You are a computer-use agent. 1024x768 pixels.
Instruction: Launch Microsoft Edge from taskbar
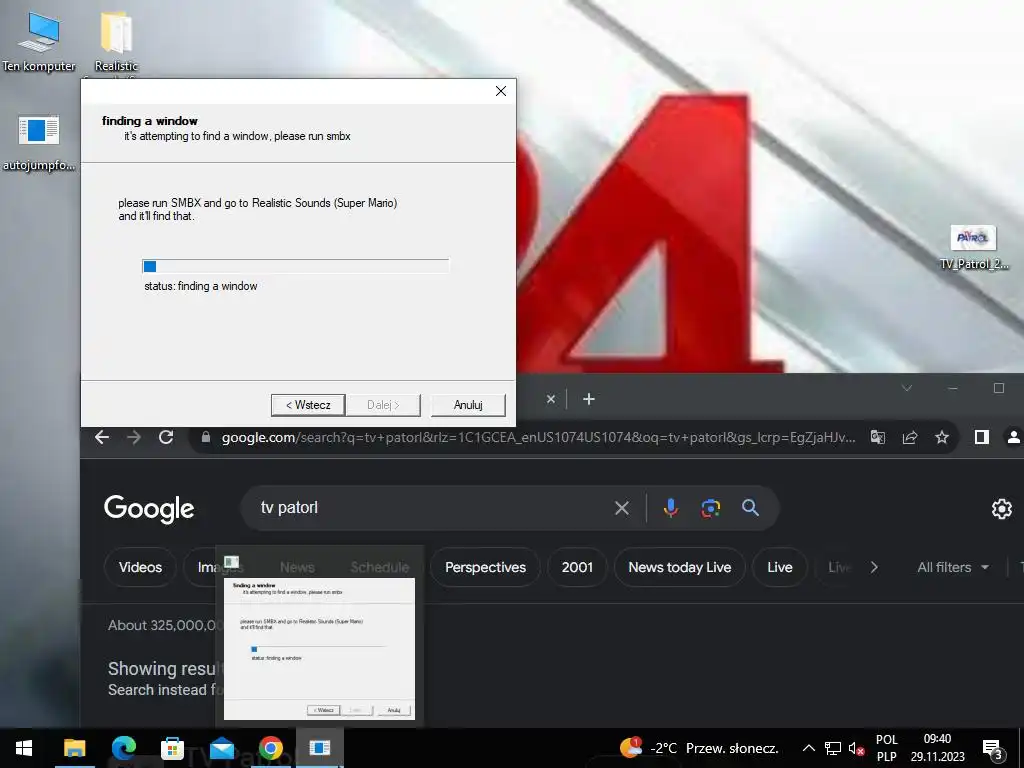point(123,748)
